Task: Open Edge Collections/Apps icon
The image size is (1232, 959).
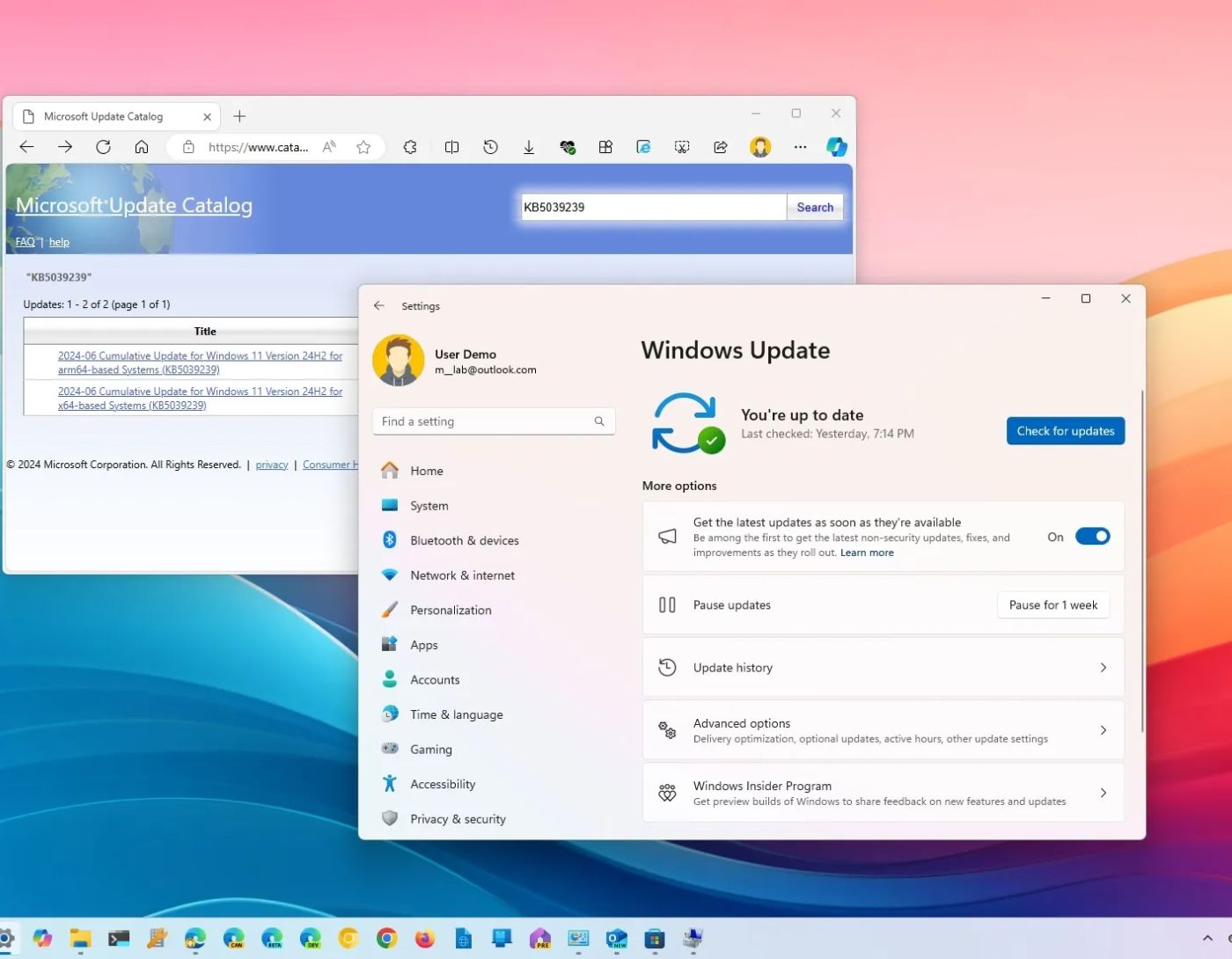Action: click(x=605, y=147)
